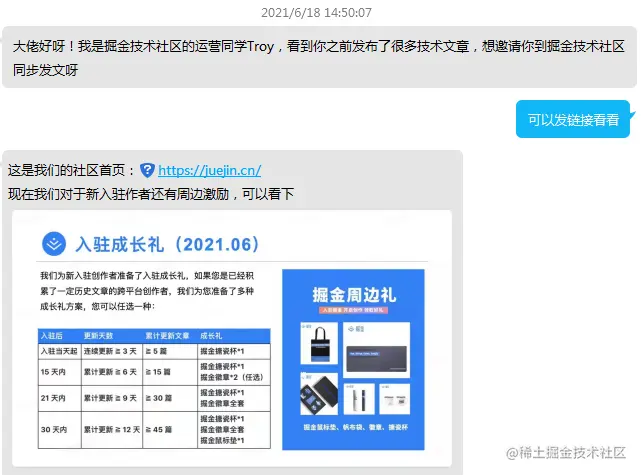Click the "累计更新 ≥ 12 天" cell
The height and width of the screenshot is (475, 641).
click(x=112, y=430)
